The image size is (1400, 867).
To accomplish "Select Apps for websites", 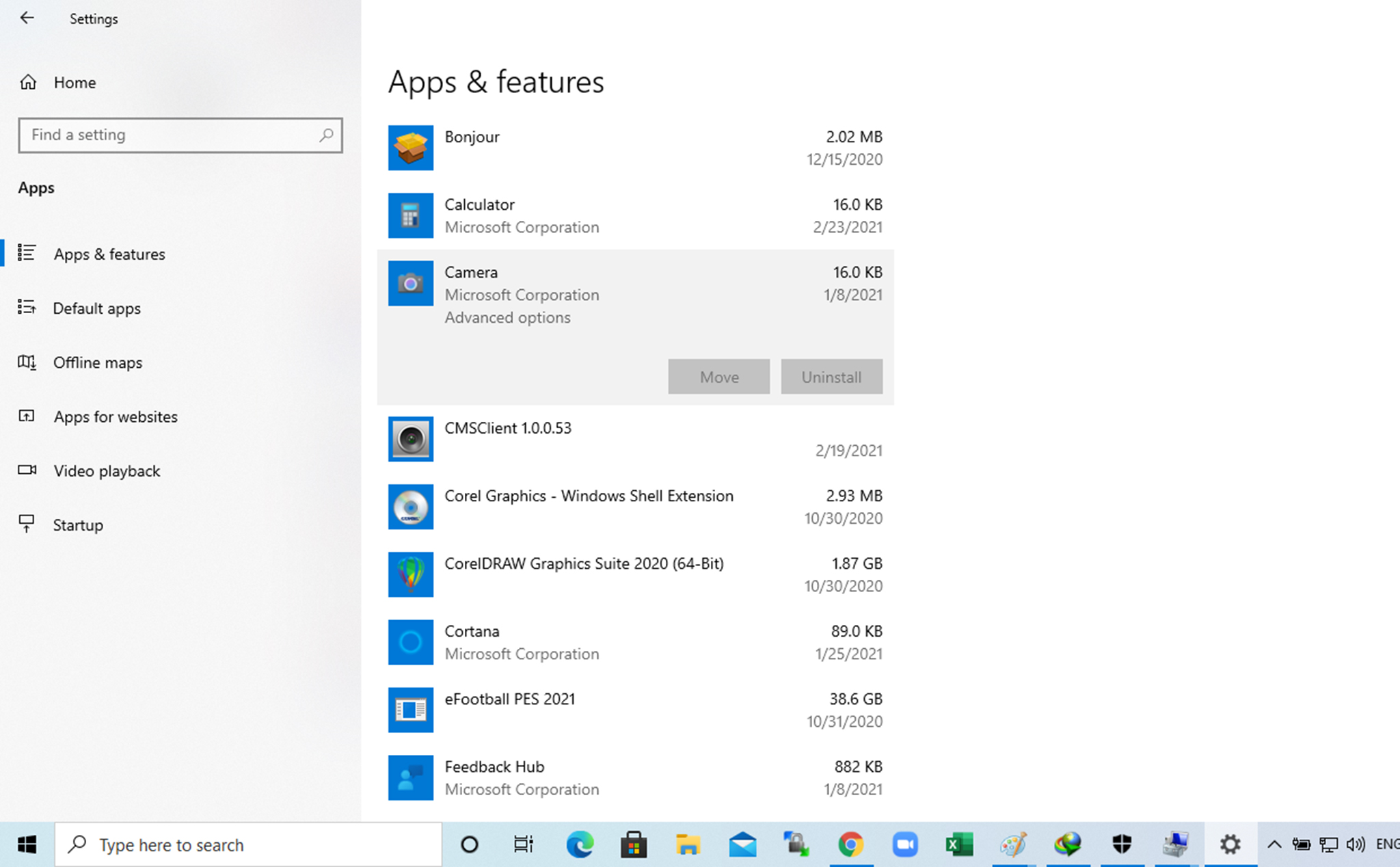I will pos(115,416).
